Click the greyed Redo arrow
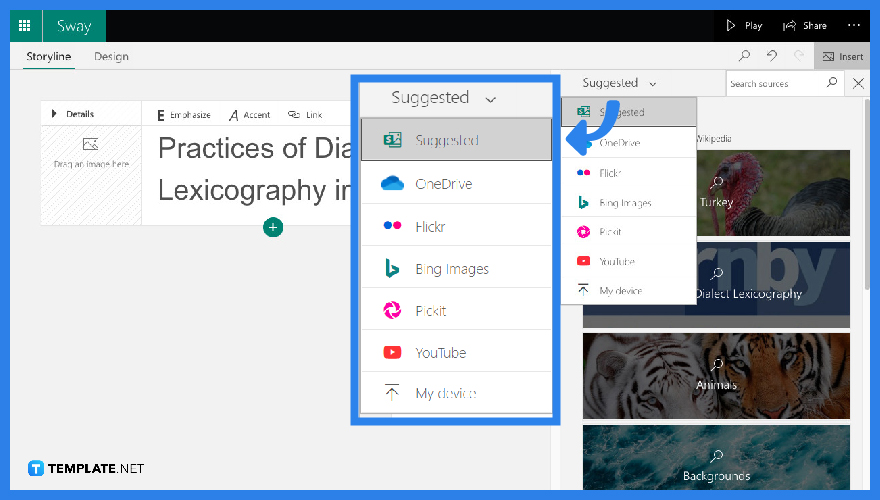 click(799, 56)
